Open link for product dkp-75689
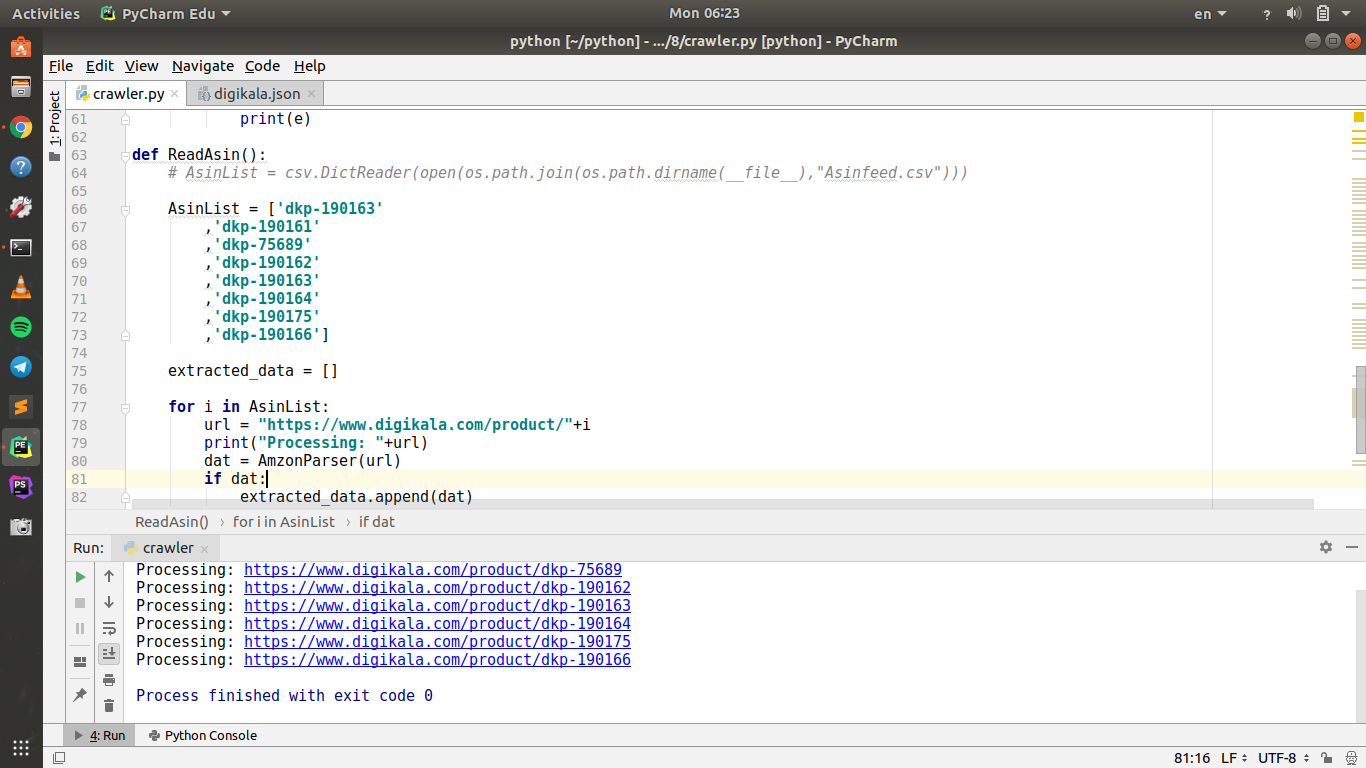 (433, 570)
